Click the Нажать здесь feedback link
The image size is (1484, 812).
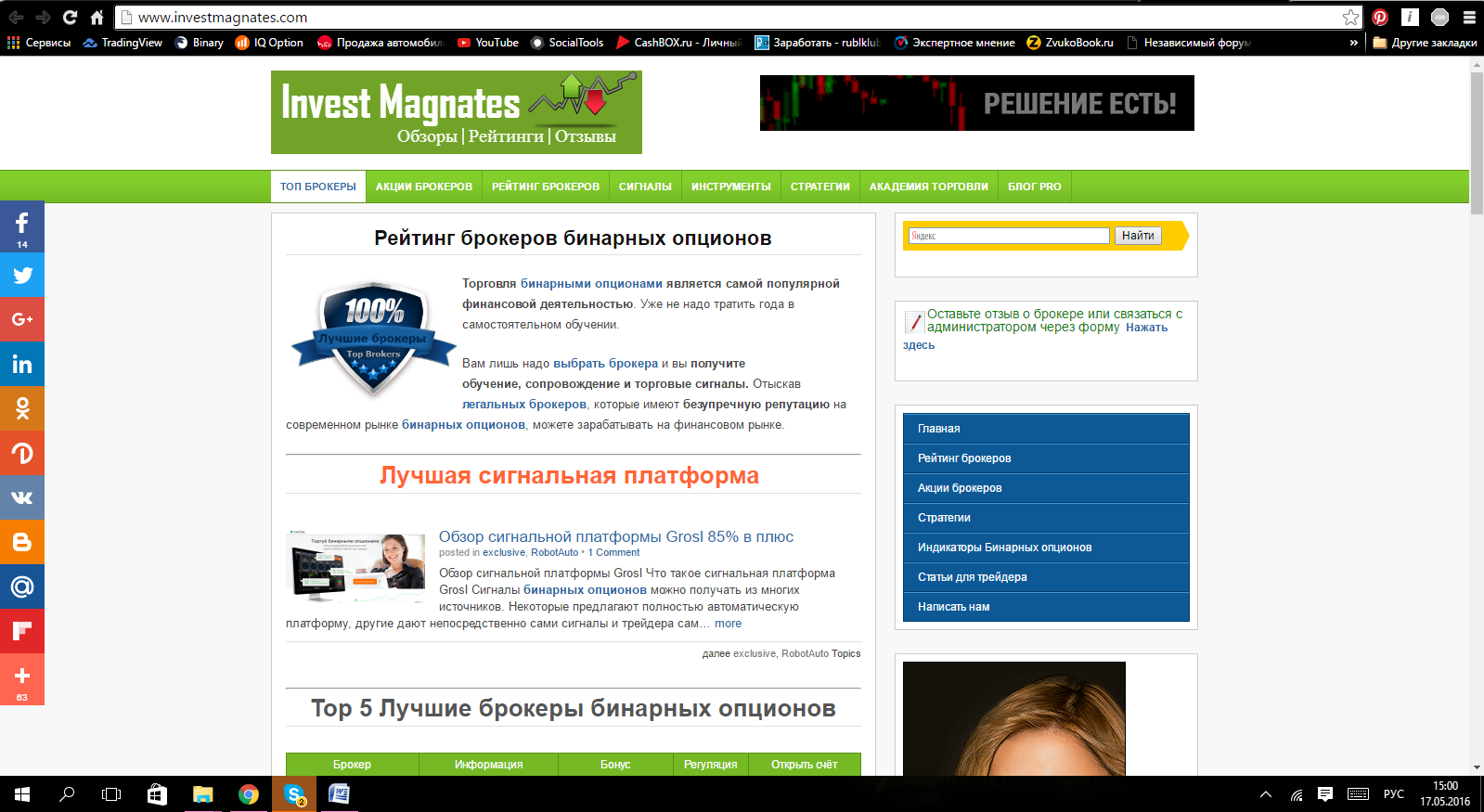[x=1146, y=328]
